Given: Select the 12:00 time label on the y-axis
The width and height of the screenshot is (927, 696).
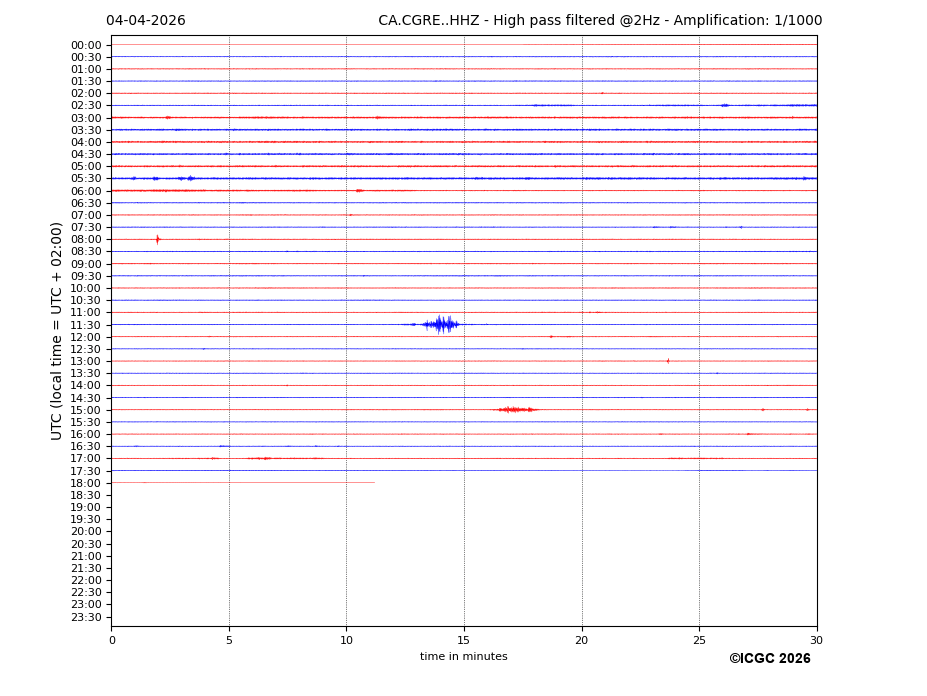Looking at the screenshot, I should [x=86, y=337].
